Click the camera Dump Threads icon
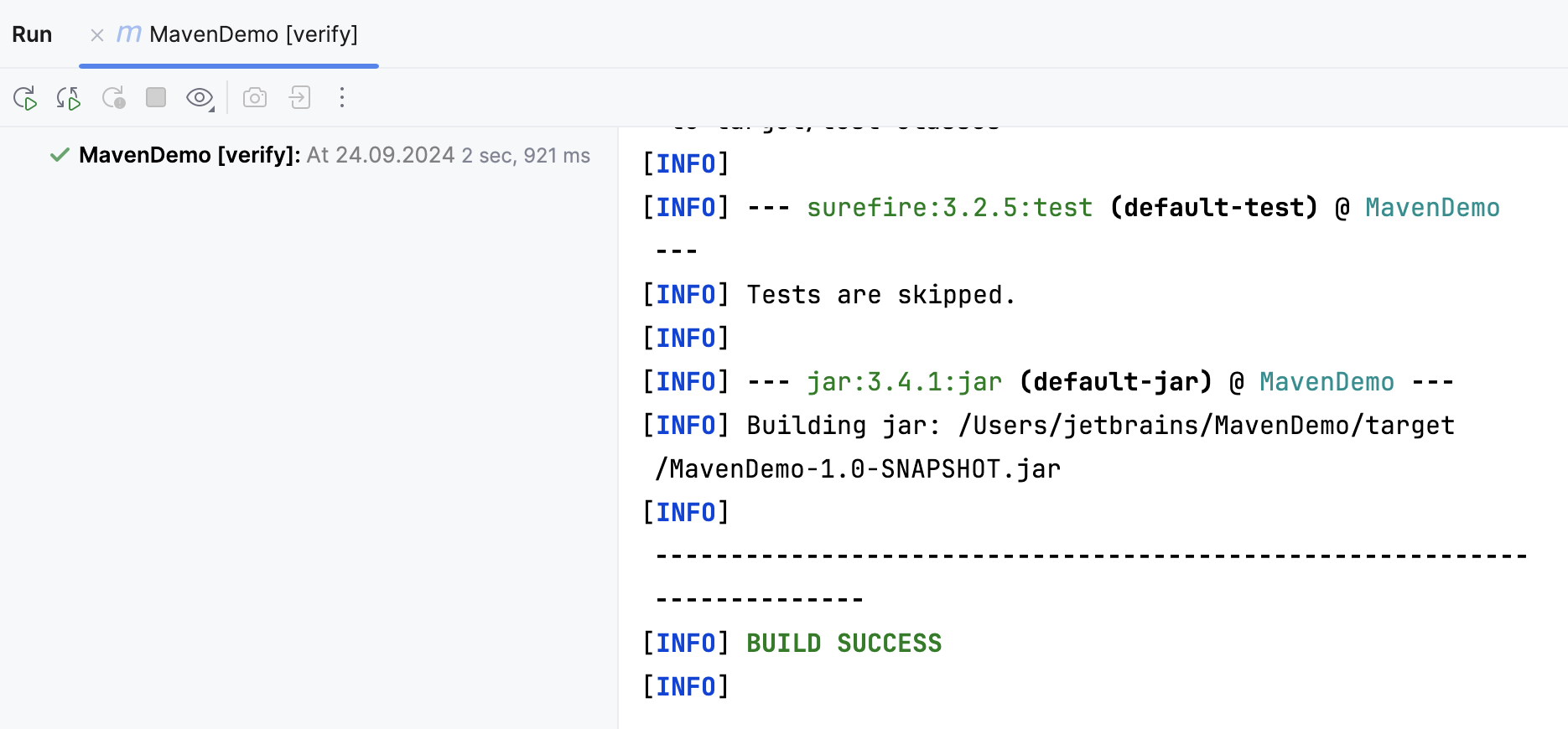Viewport: 1568px width, 729px height. pos(255,98)
